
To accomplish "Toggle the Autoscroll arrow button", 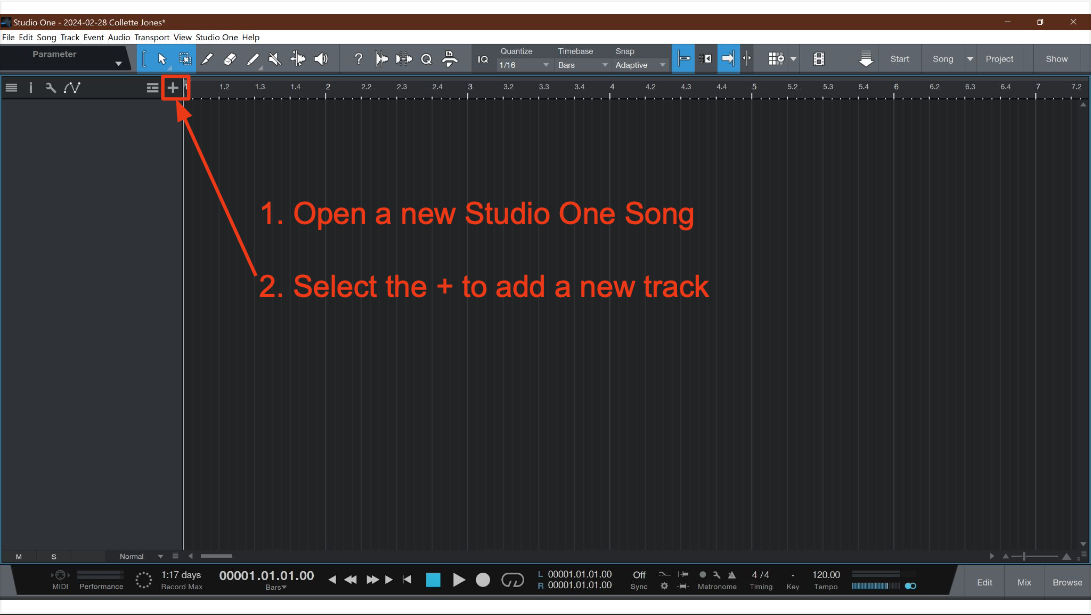I will 728,59.
